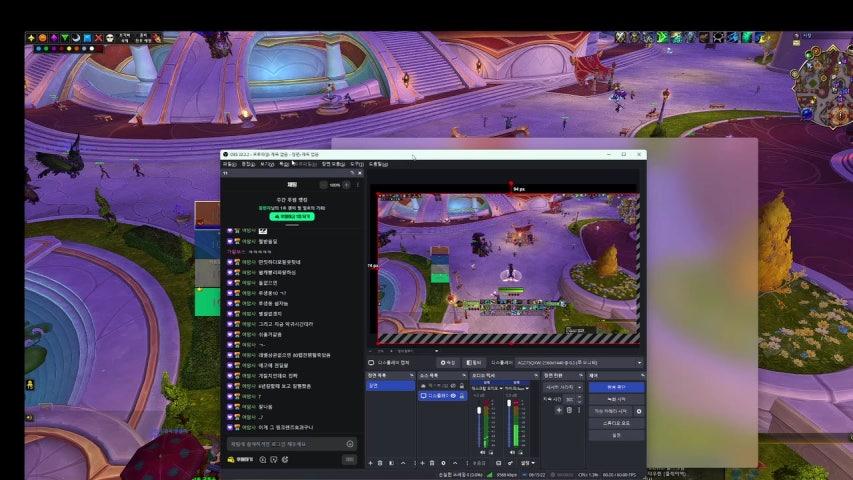This screenshot has height=480, width=853.
Task: Open scene filters icon in scene list toolbar
Action: [x=392, y=463]
